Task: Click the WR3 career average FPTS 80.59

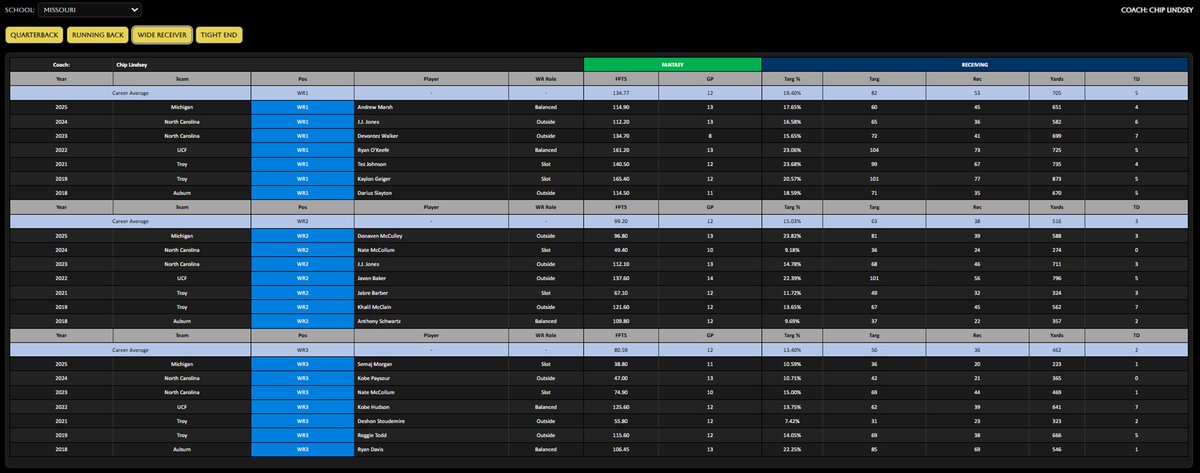Action: click(620, 352)
